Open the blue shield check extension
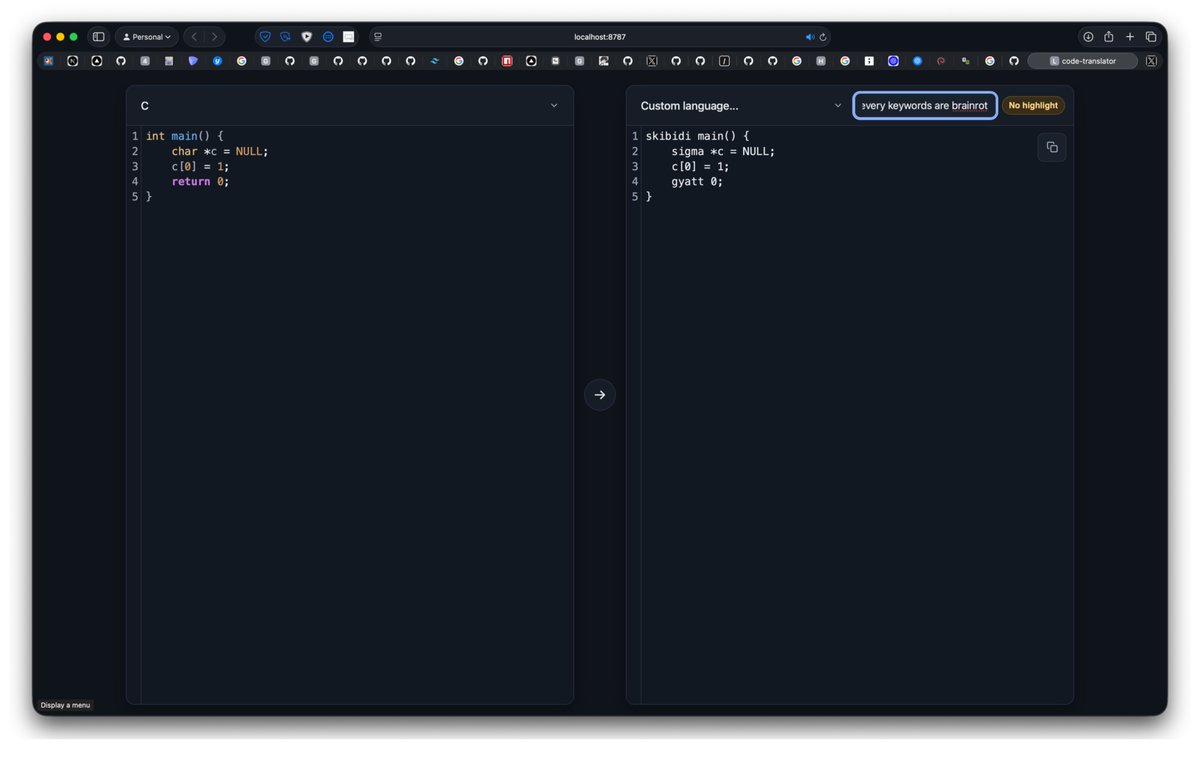 coord(265,37)
